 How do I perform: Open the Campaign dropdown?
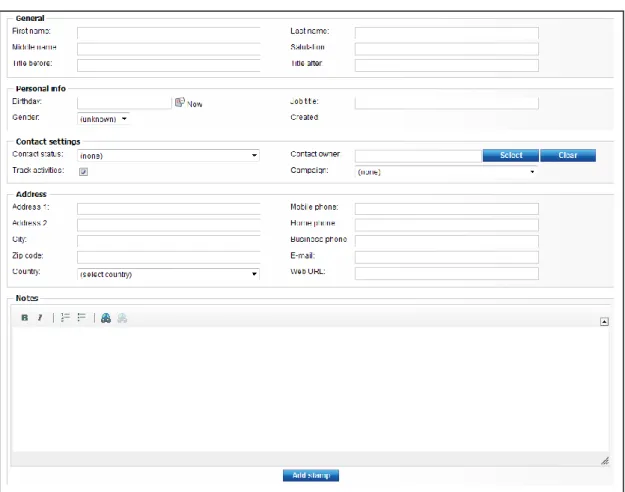coord(446,172)
